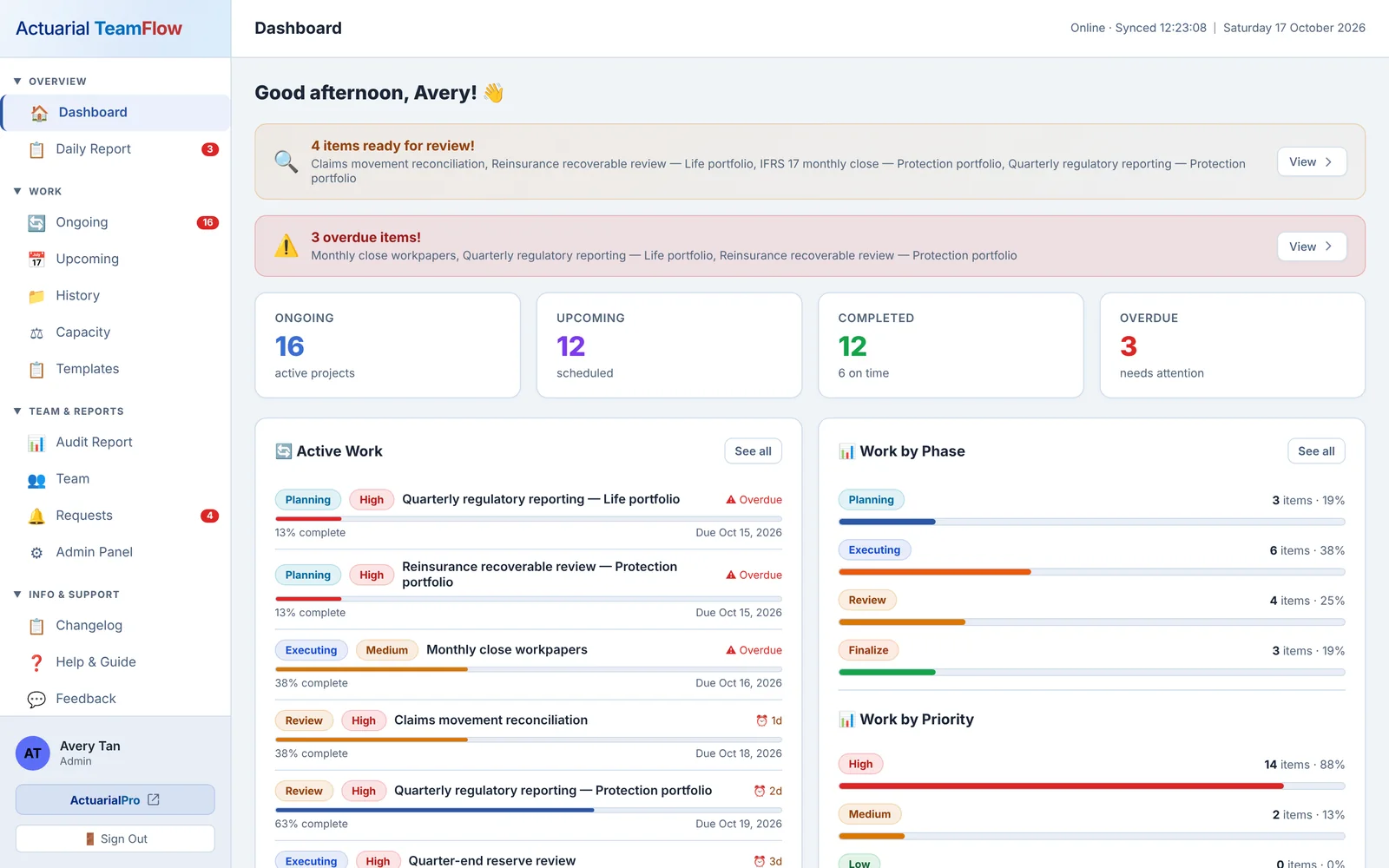Open the Upcoming 12 scheduled card

click(669, 345)
